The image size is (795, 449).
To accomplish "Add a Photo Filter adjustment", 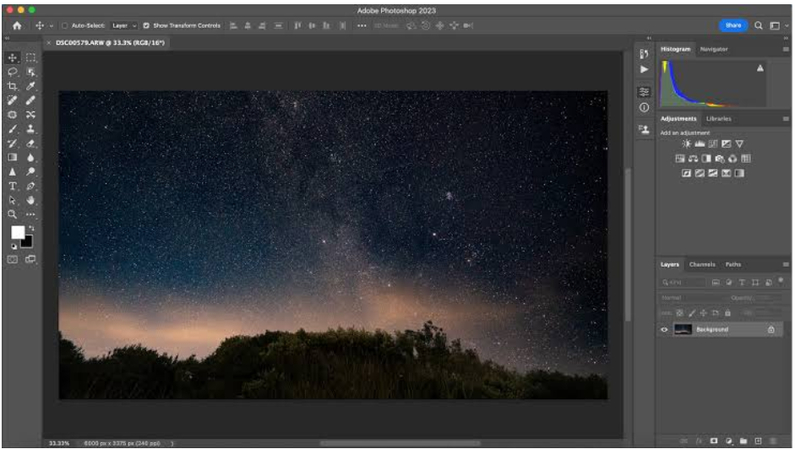I will [719, 159].
